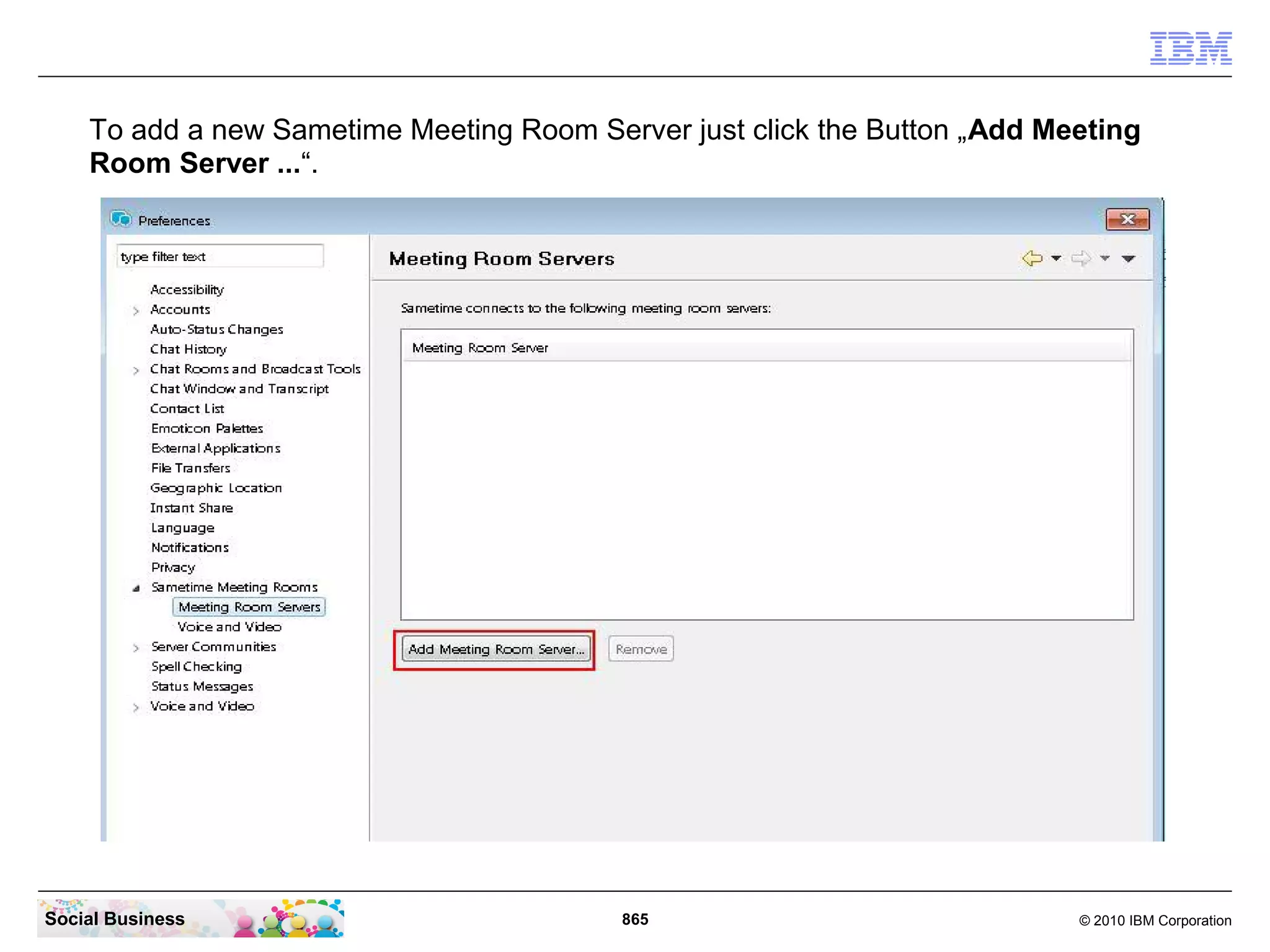Open the Back history dropdown arrow

coord(1056,258)
